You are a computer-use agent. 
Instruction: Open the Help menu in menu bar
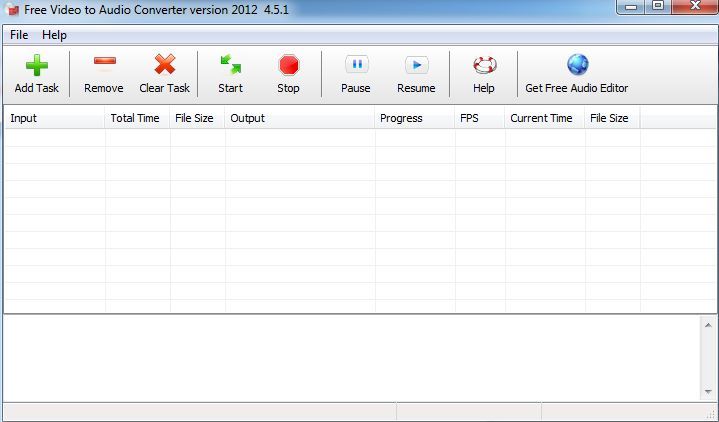coord(54,35)
